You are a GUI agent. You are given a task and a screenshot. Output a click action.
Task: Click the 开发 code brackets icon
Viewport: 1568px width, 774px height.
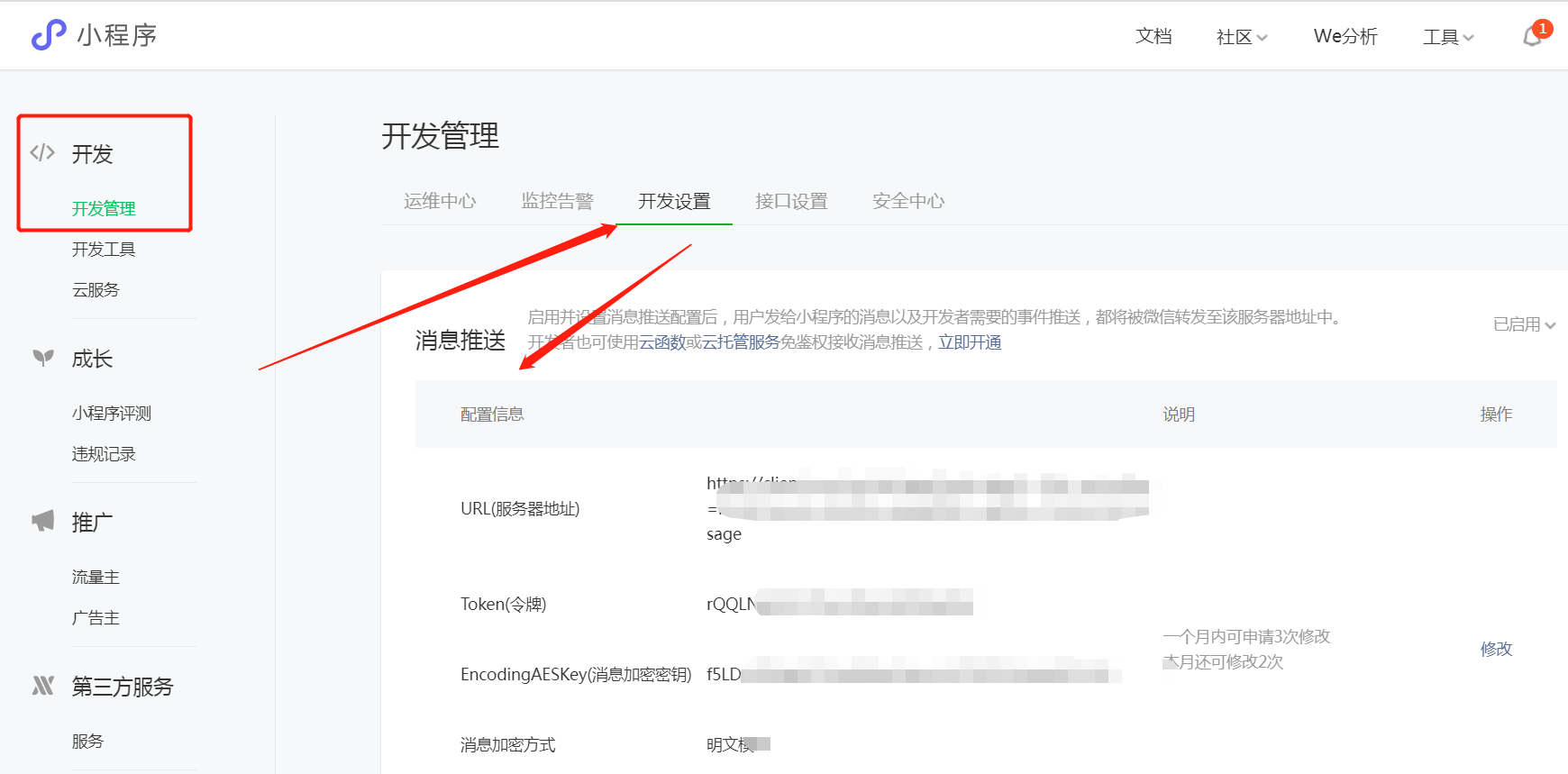coord(42,153)
